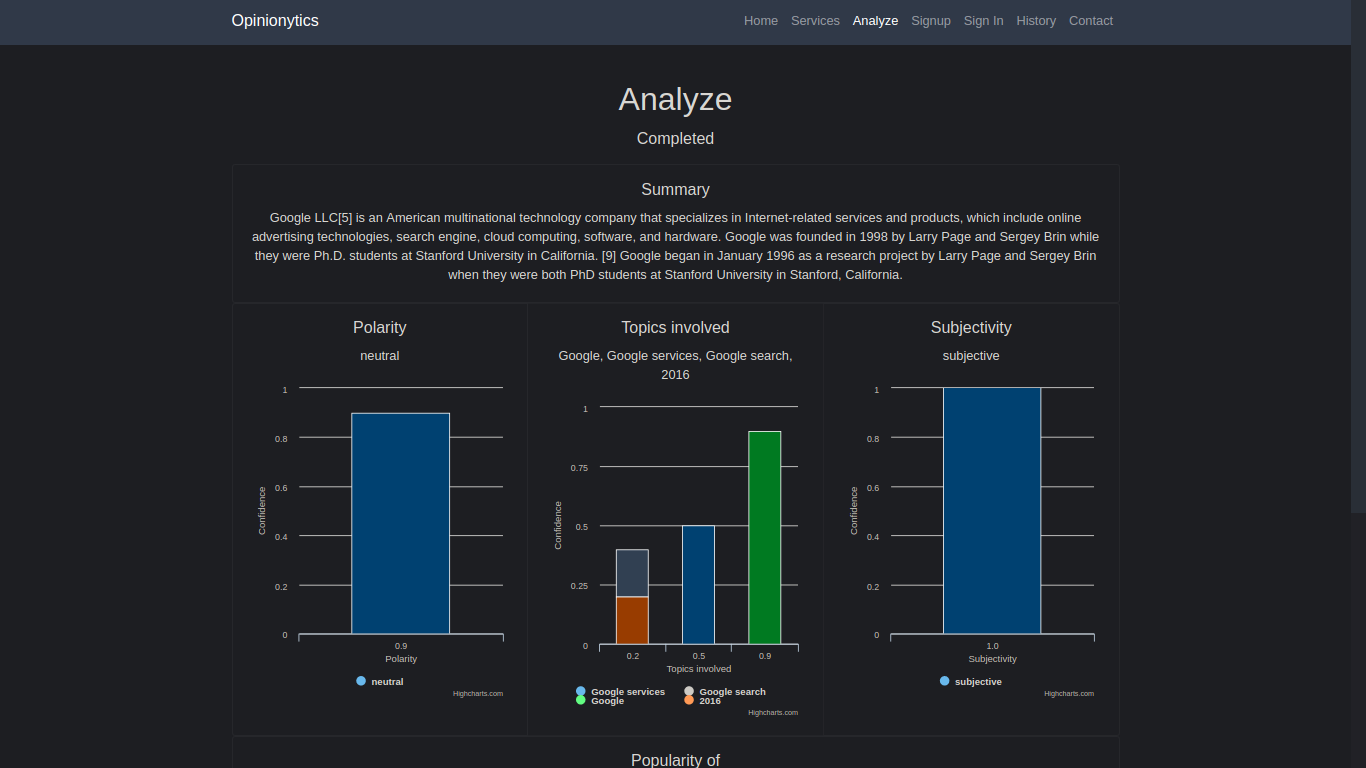This screenshot has height=768, width=1366.
Task: Click the Topics involved heading
Action: 675,327
